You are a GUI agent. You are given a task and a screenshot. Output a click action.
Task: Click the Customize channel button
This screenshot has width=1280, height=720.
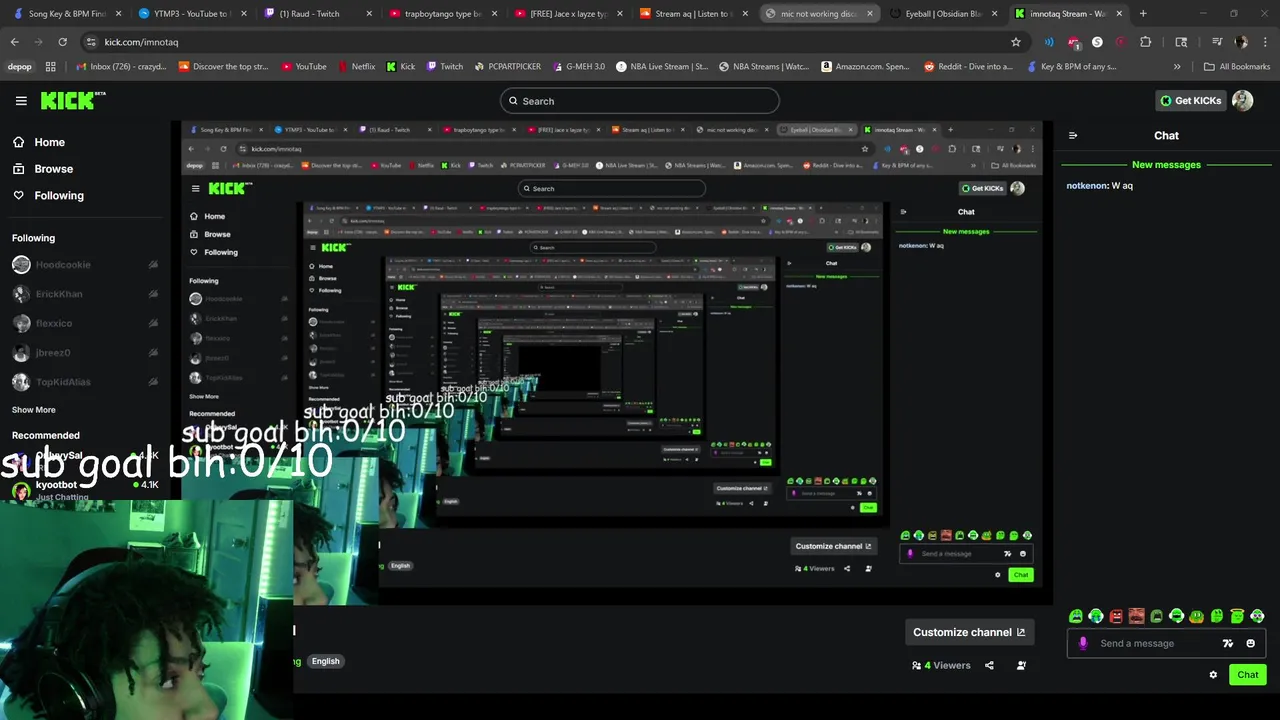point(968,632)
